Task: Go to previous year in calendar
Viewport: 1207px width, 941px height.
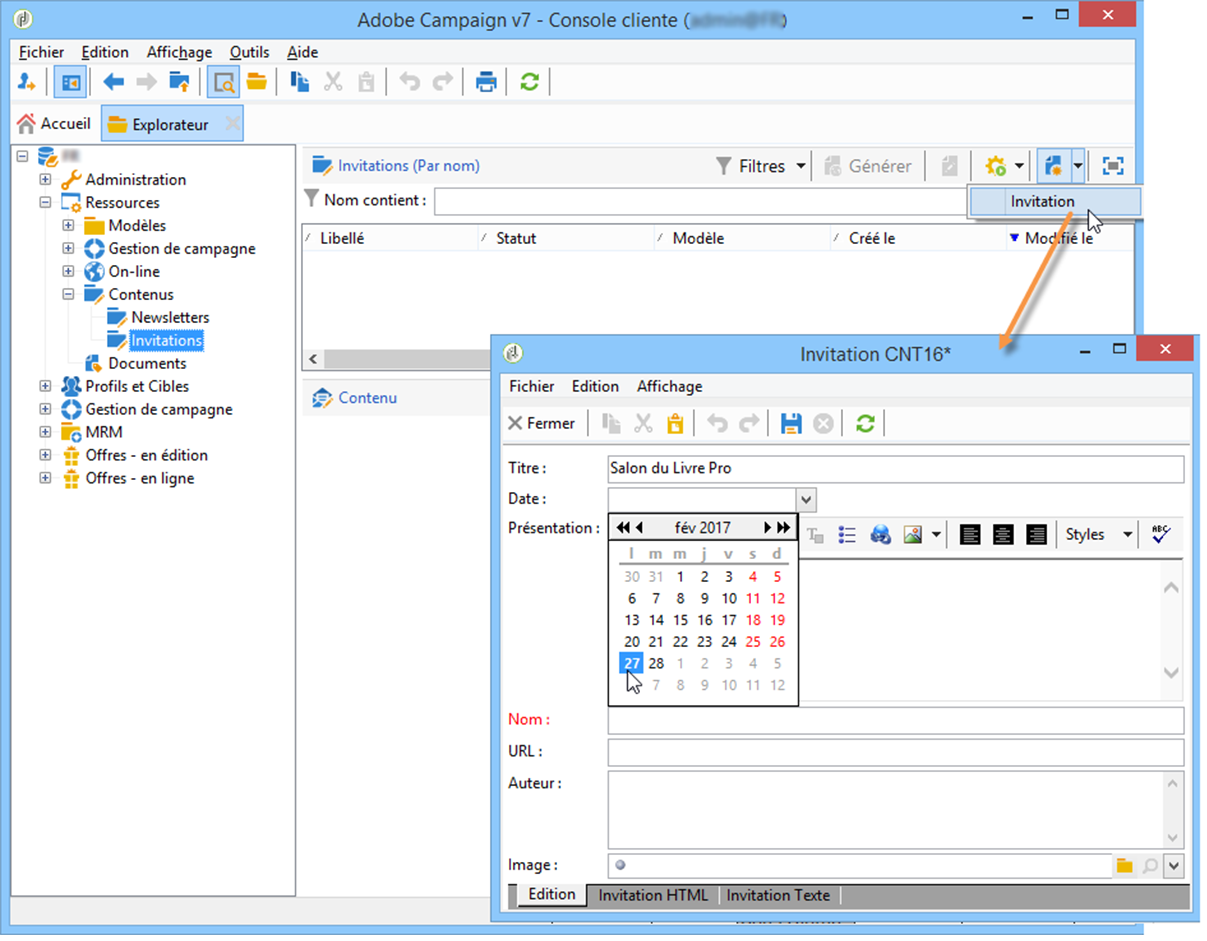Action: (623, 528)
